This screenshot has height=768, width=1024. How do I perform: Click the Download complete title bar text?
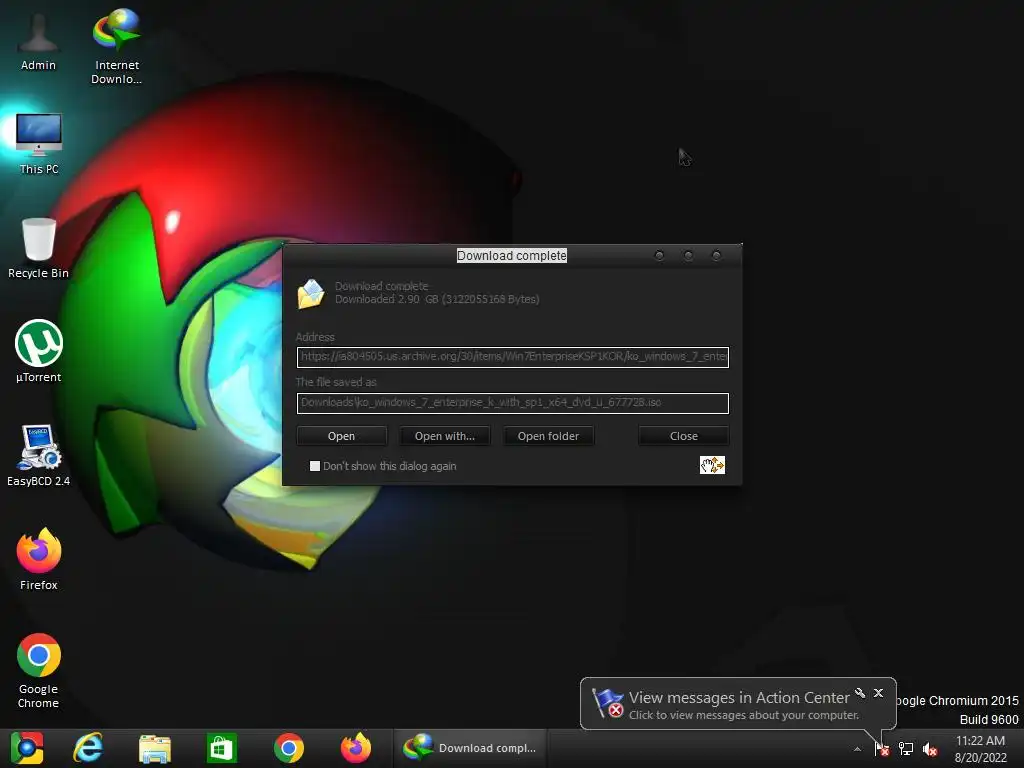pos(511,255)
